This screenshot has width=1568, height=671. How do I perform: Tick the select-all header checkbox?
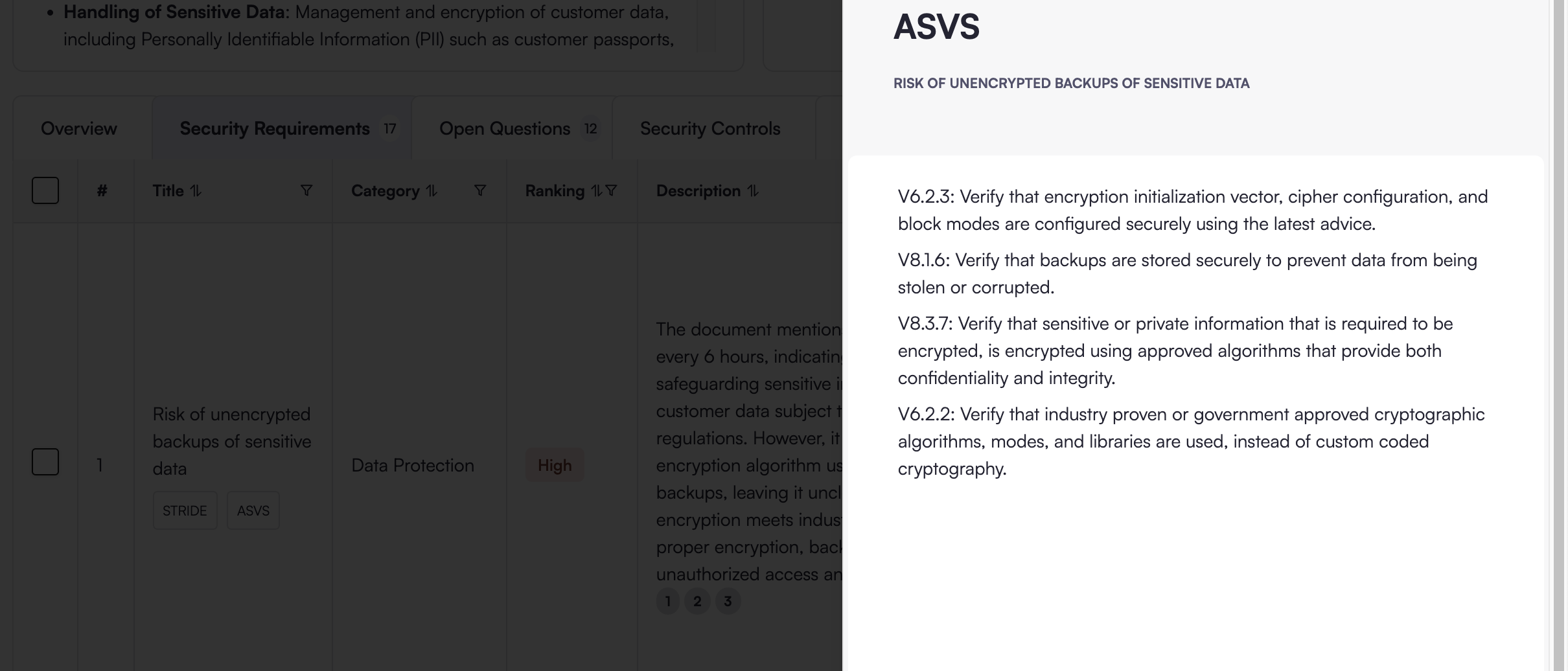(x=45, y=190)
